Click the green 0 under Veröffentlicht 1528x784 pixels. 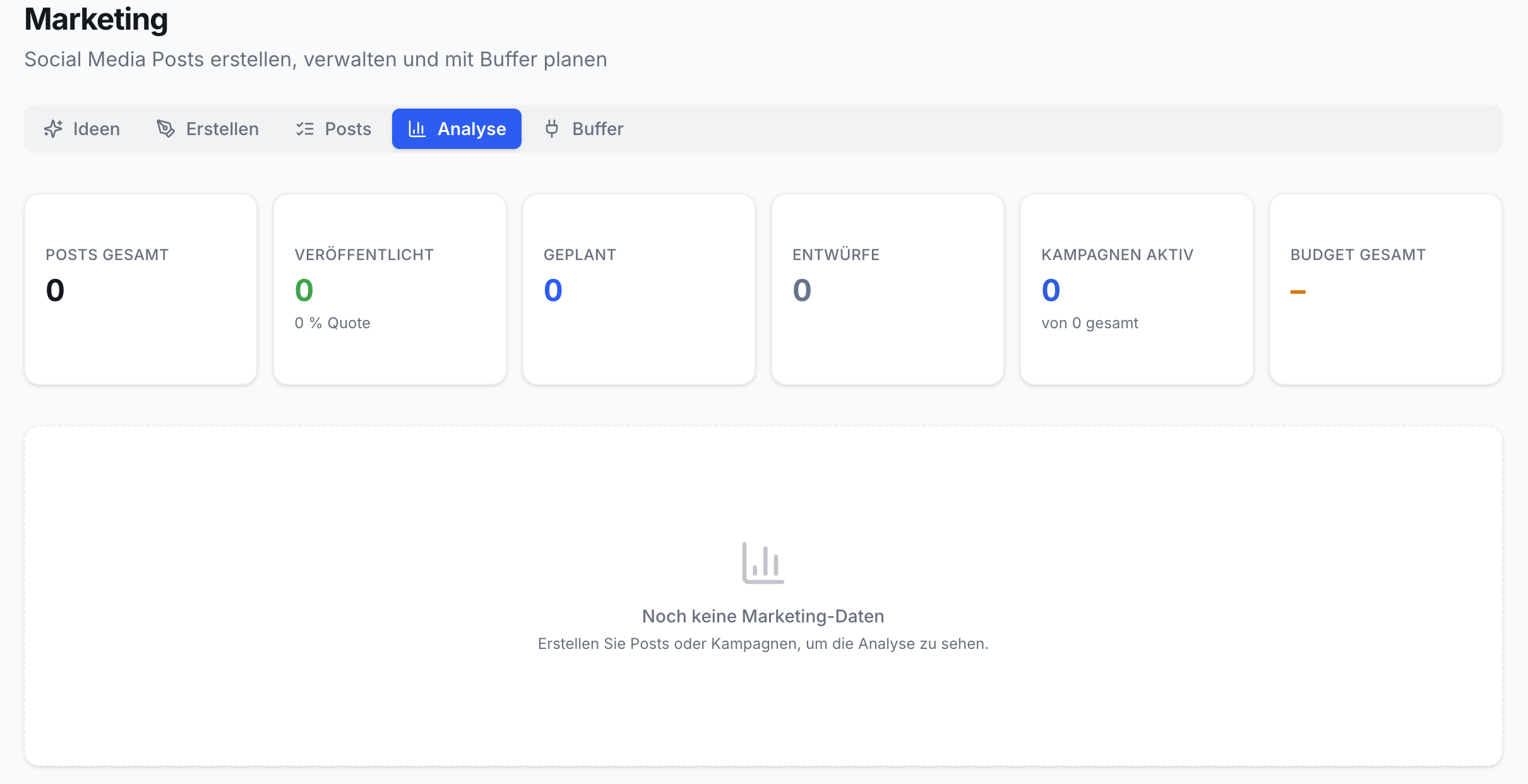click(304, 290)
